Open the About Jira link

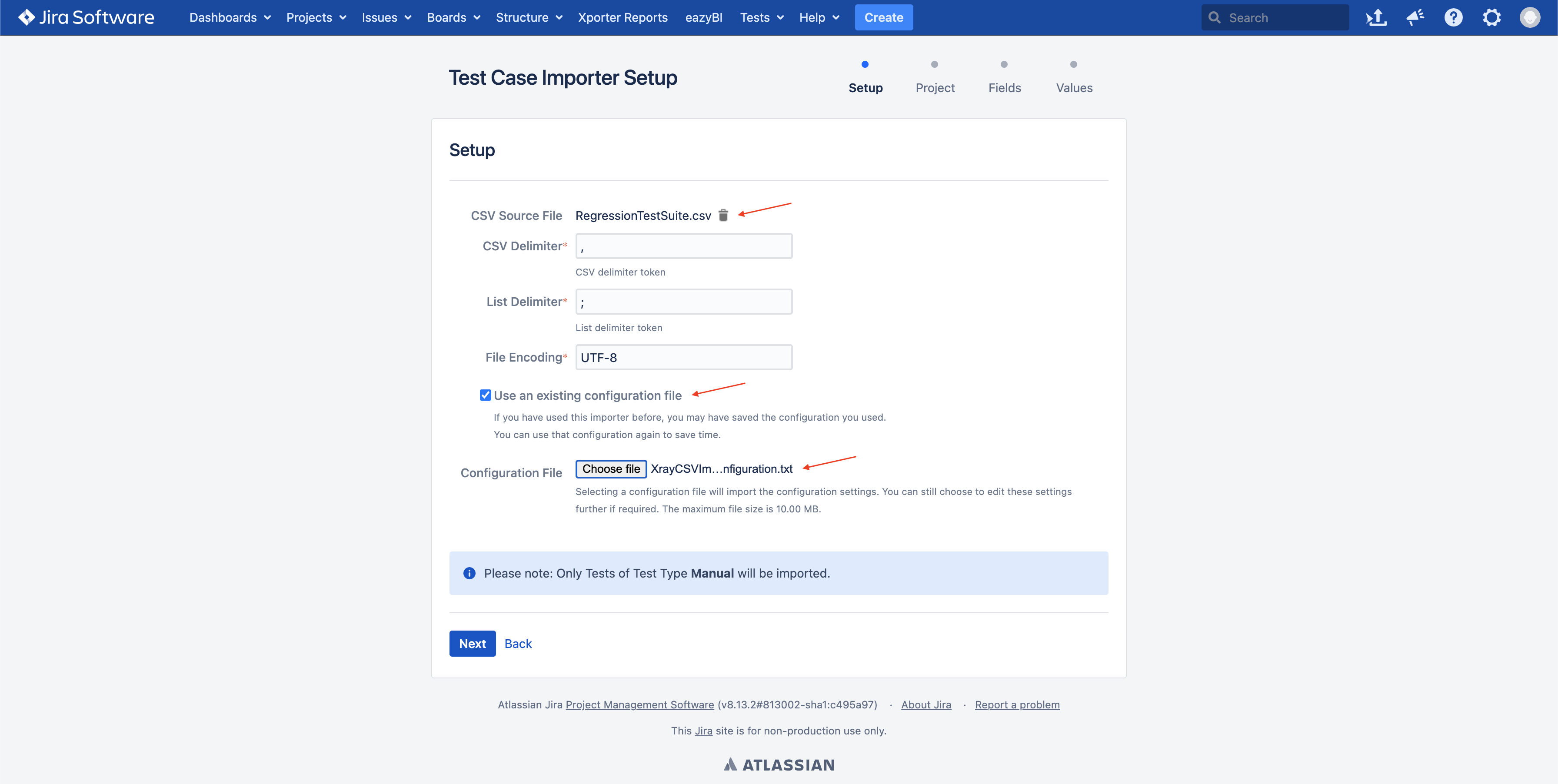925,704
